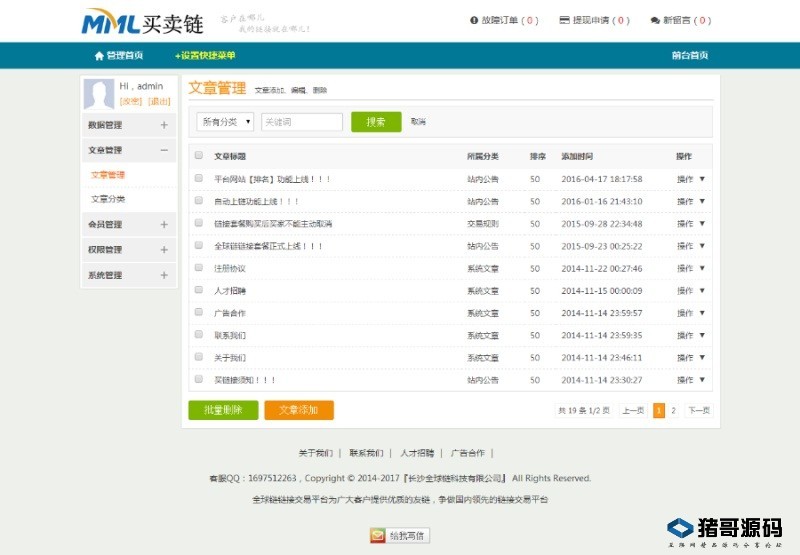Click the admin avatar picture

coord(99,94)
